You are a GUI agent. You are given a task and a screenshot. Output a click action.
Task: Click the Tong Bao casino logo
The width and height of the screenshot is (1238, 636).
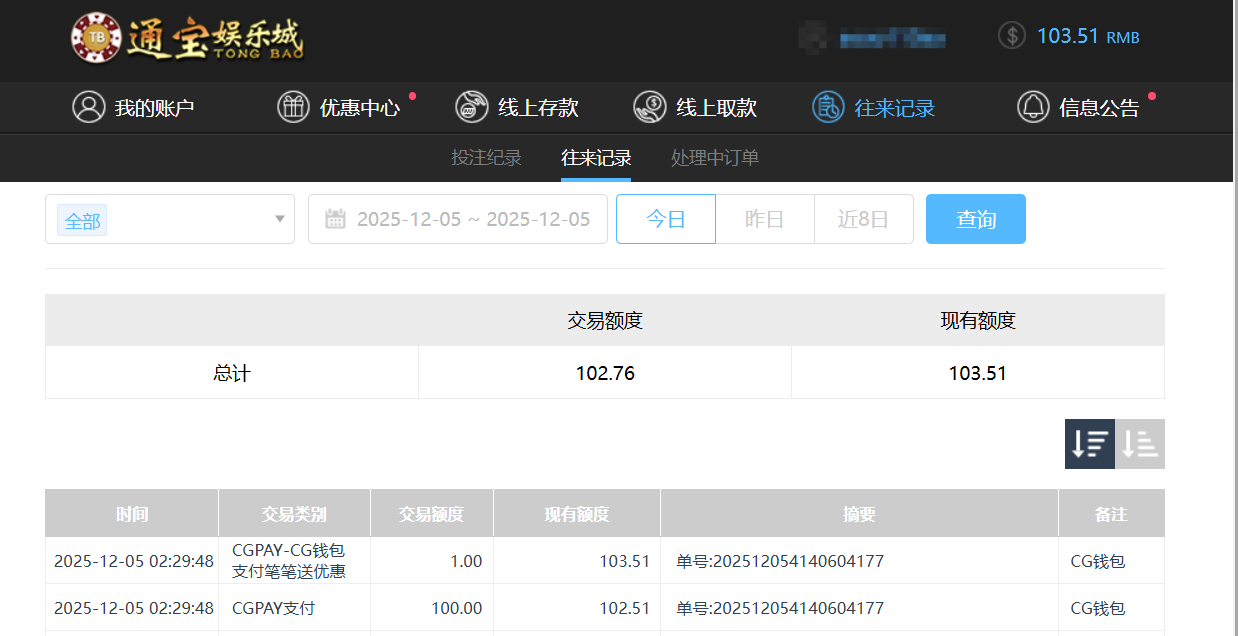click(187, 38)
